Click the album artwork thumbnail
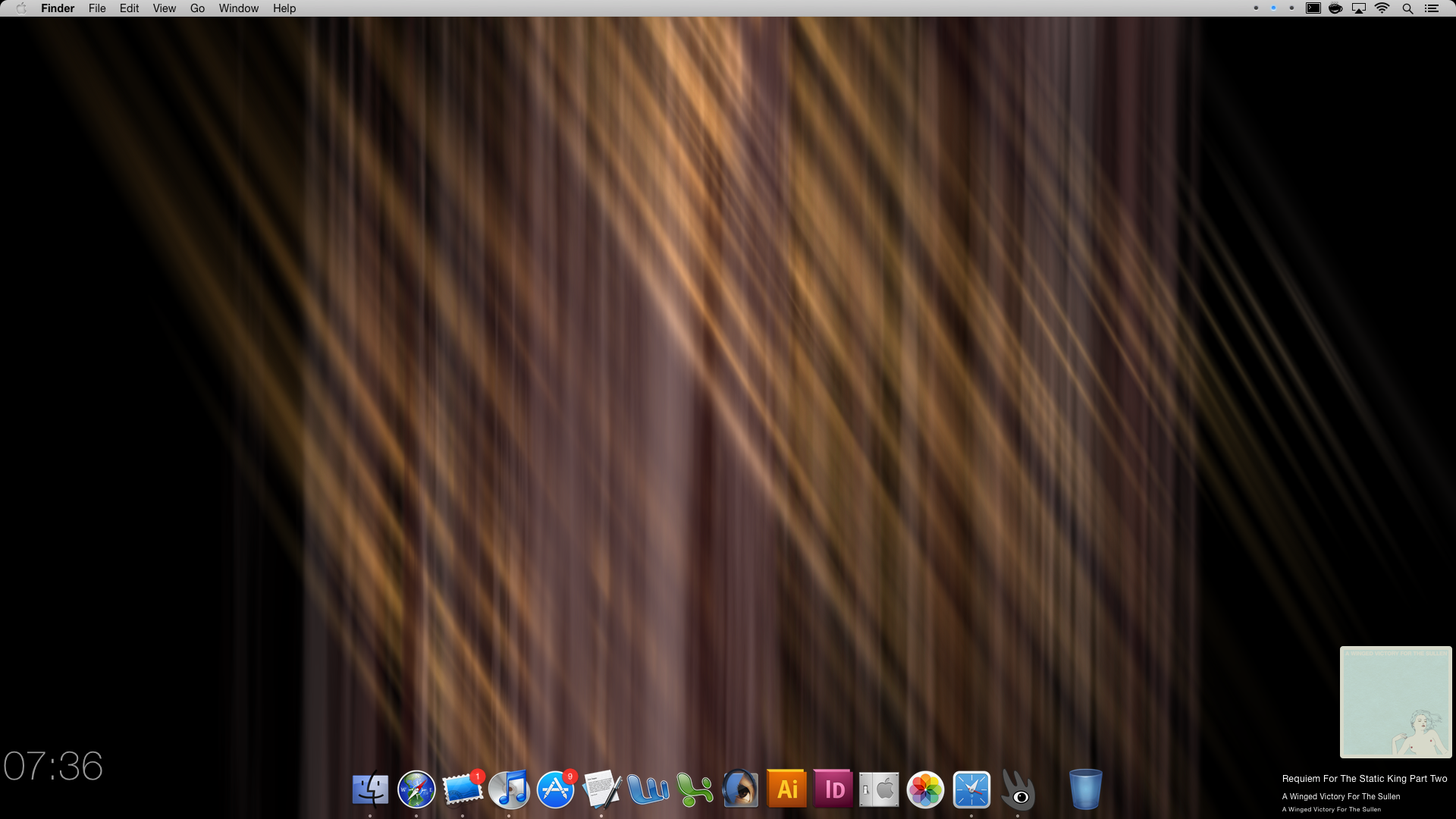The image size is (1456, 819). [1396, 702]
